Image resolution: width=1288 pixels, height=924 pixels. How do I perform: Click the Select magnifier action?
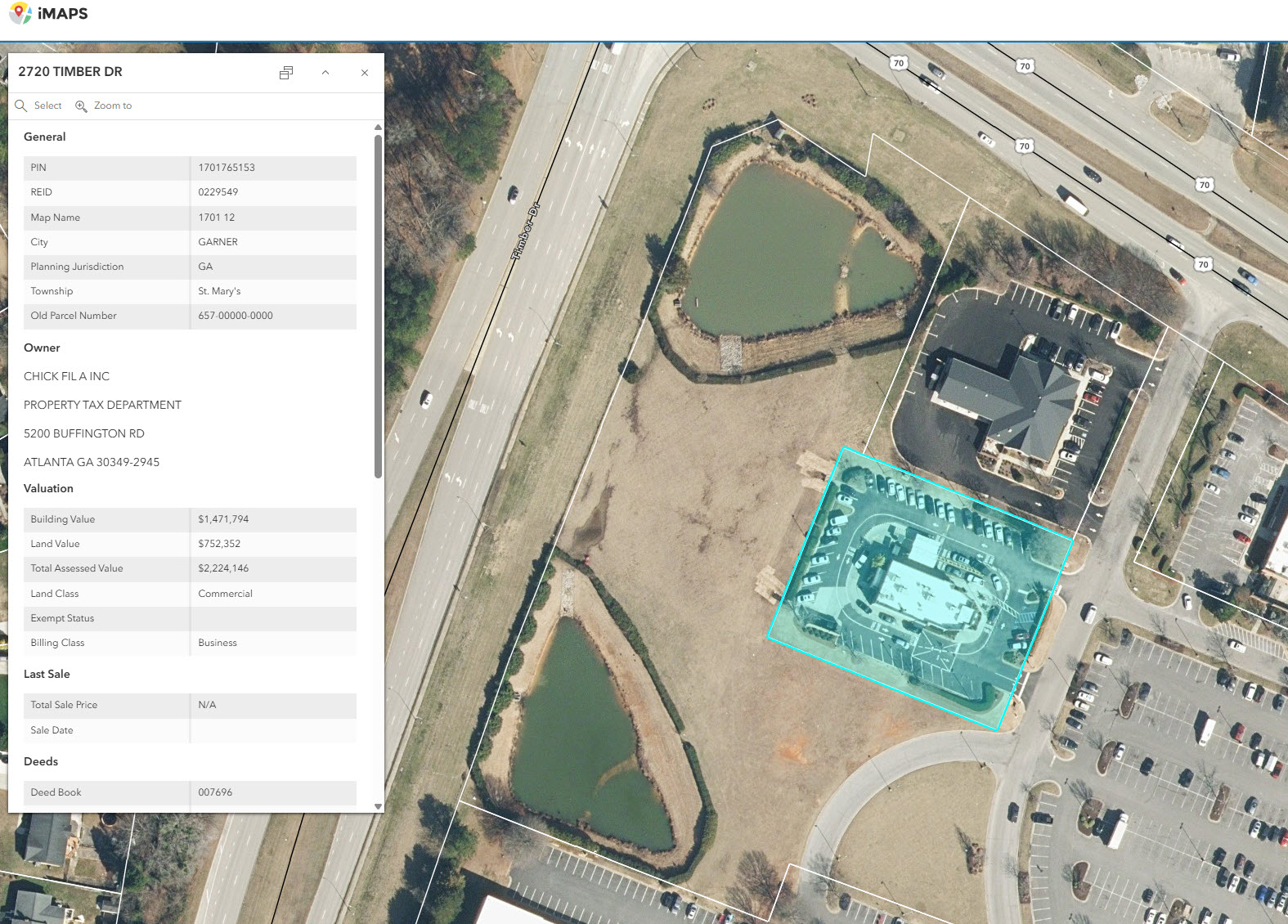pos(38,105)
